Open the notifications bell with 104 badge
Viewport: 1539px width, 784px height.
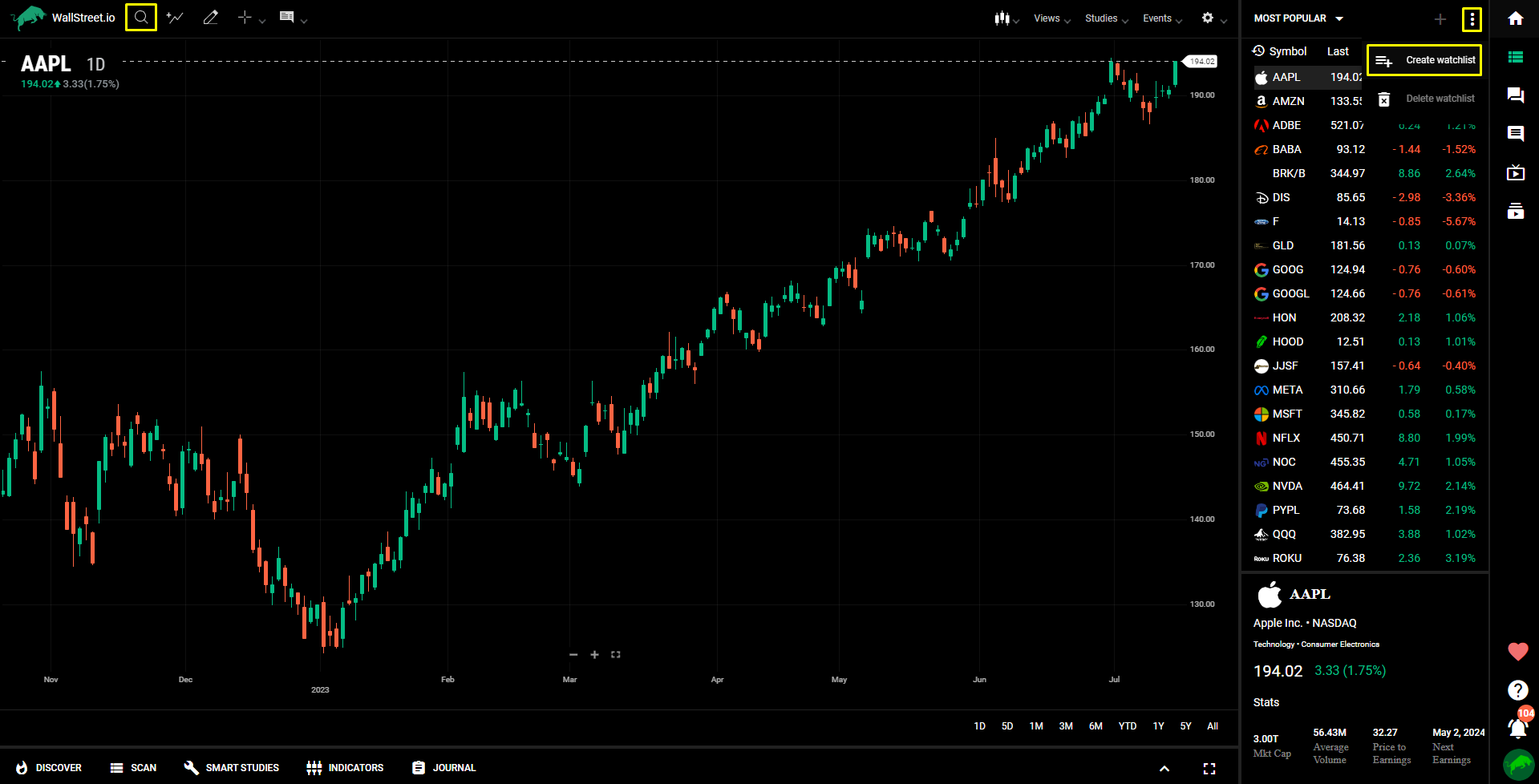coord(1518,726)
